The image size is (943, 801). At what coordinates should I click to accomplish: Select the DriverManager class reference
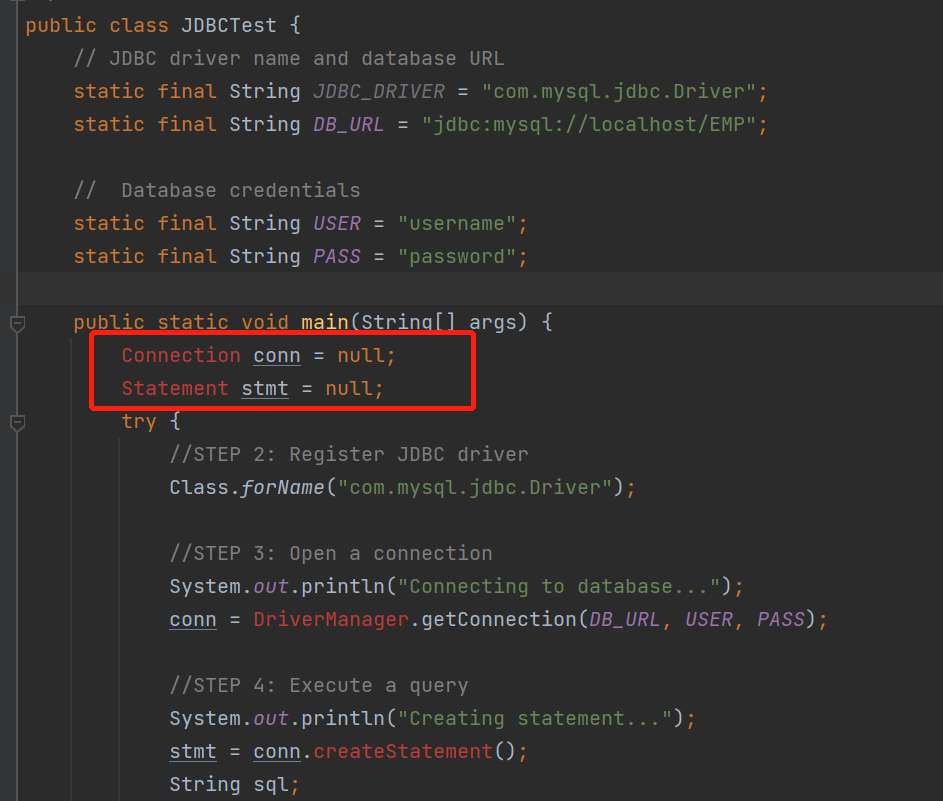pyautogui.click(x=330, y=619)
